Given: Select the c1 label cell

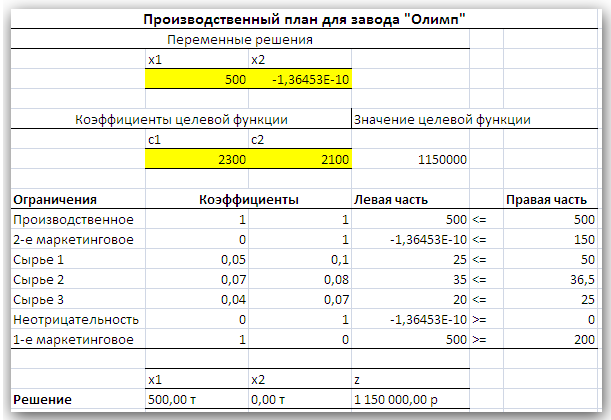Looking at the screenshot, I should pyautogui.click(x=197, y=139).
